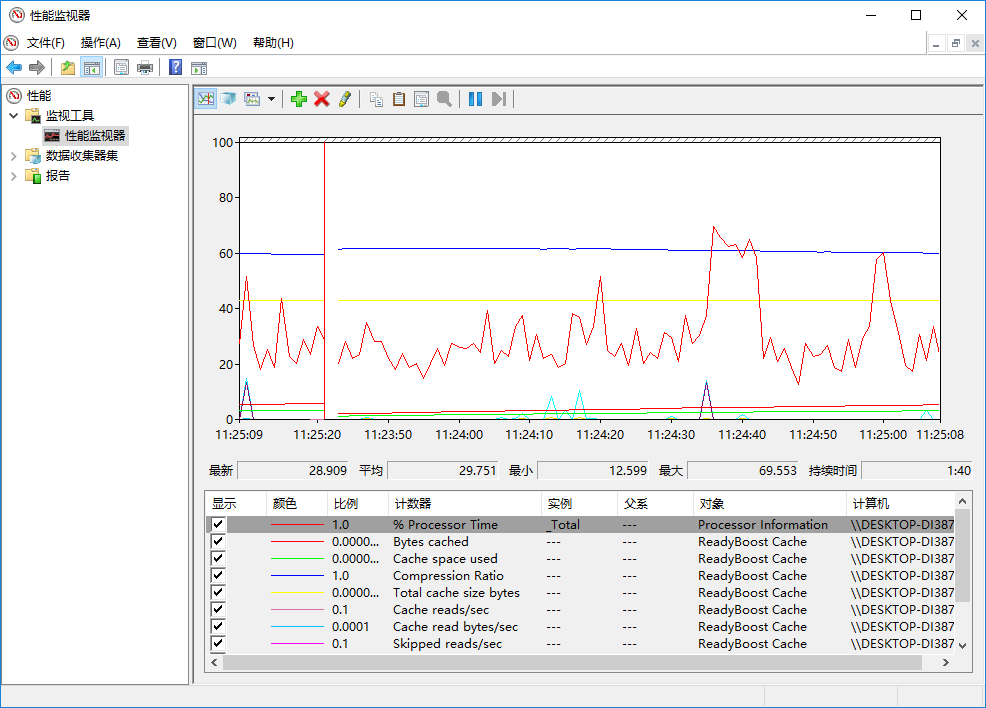Viewport: 986px width, 708px height.
Task: Sort by 显示 column header
Action: tap(236, 504)
